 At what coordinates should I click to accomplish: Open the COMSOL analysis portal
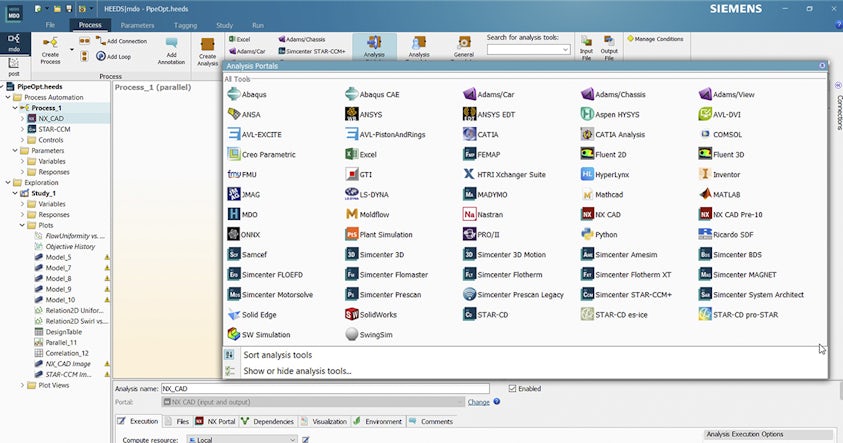720,134
